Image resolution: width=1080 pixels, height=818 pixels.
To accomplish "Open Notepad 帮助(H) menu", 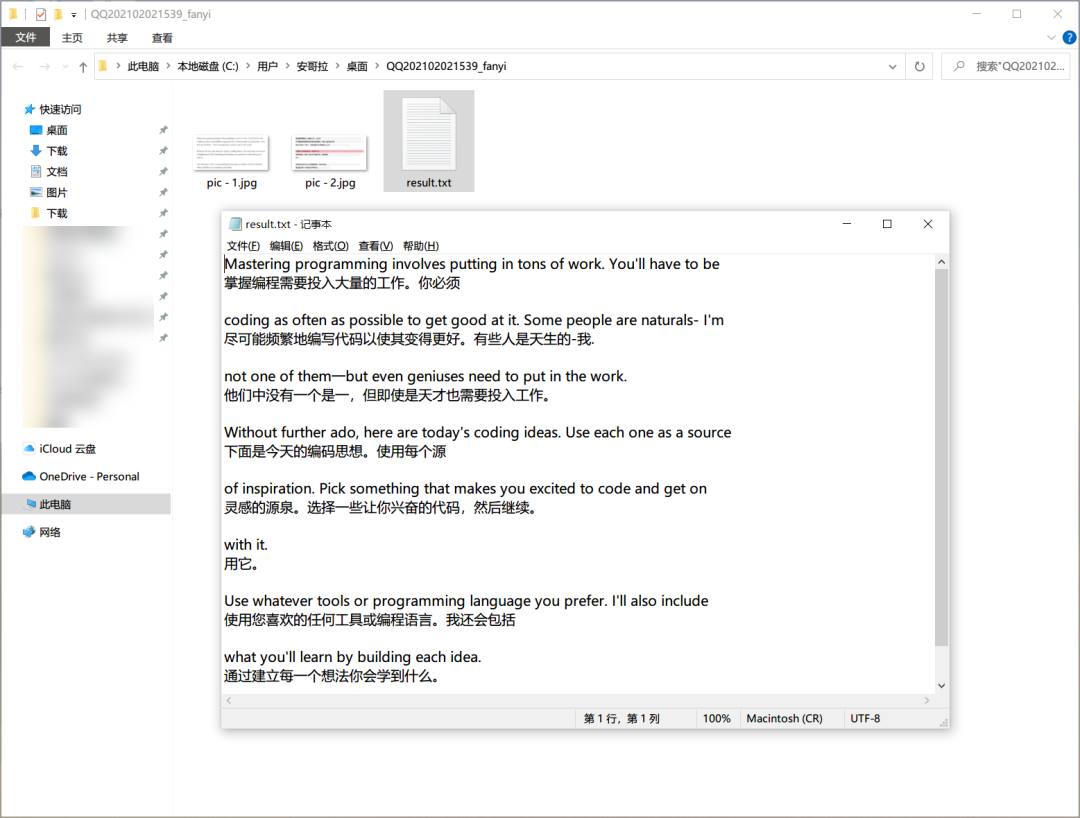I will point(421,246).
